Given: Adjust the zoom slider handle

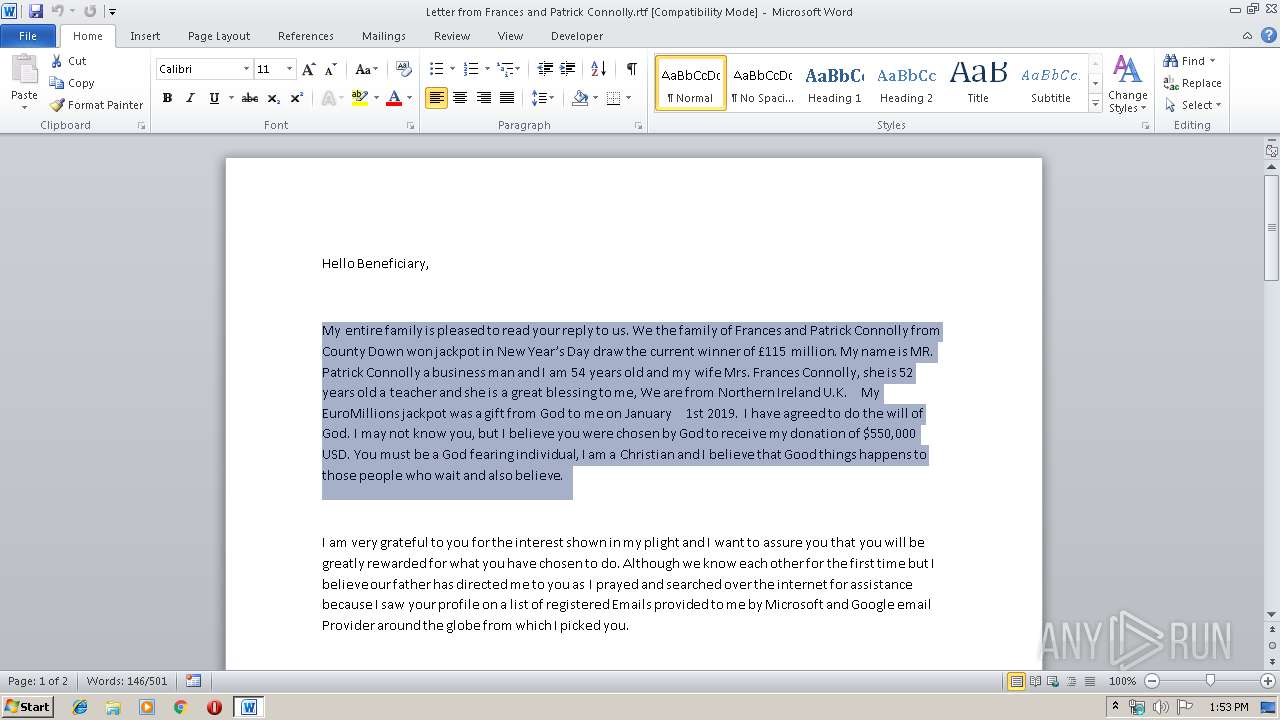Looking at the screenshot, I should click(x=1210, y=681).
